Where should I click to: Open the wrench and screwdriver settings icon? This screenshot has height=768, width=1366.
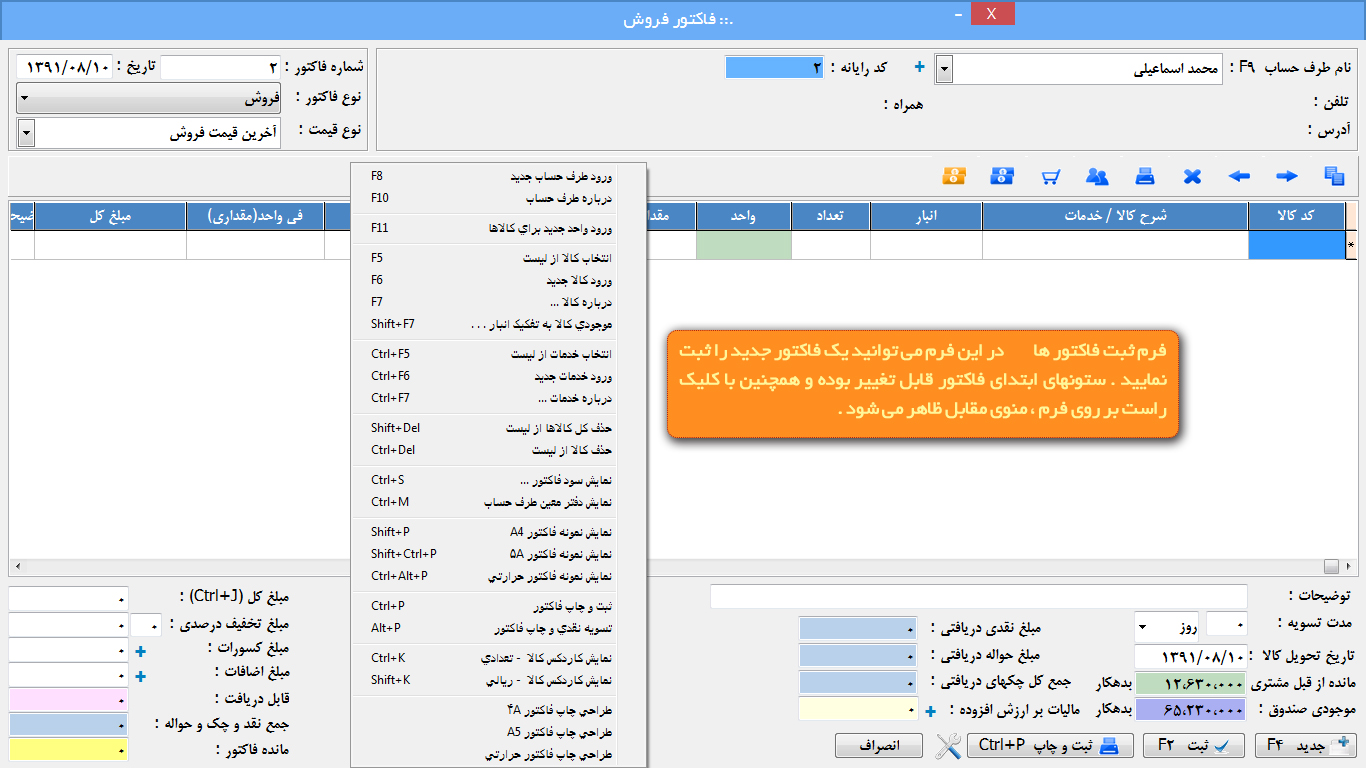pyautogui.click(x=948, y=746)
